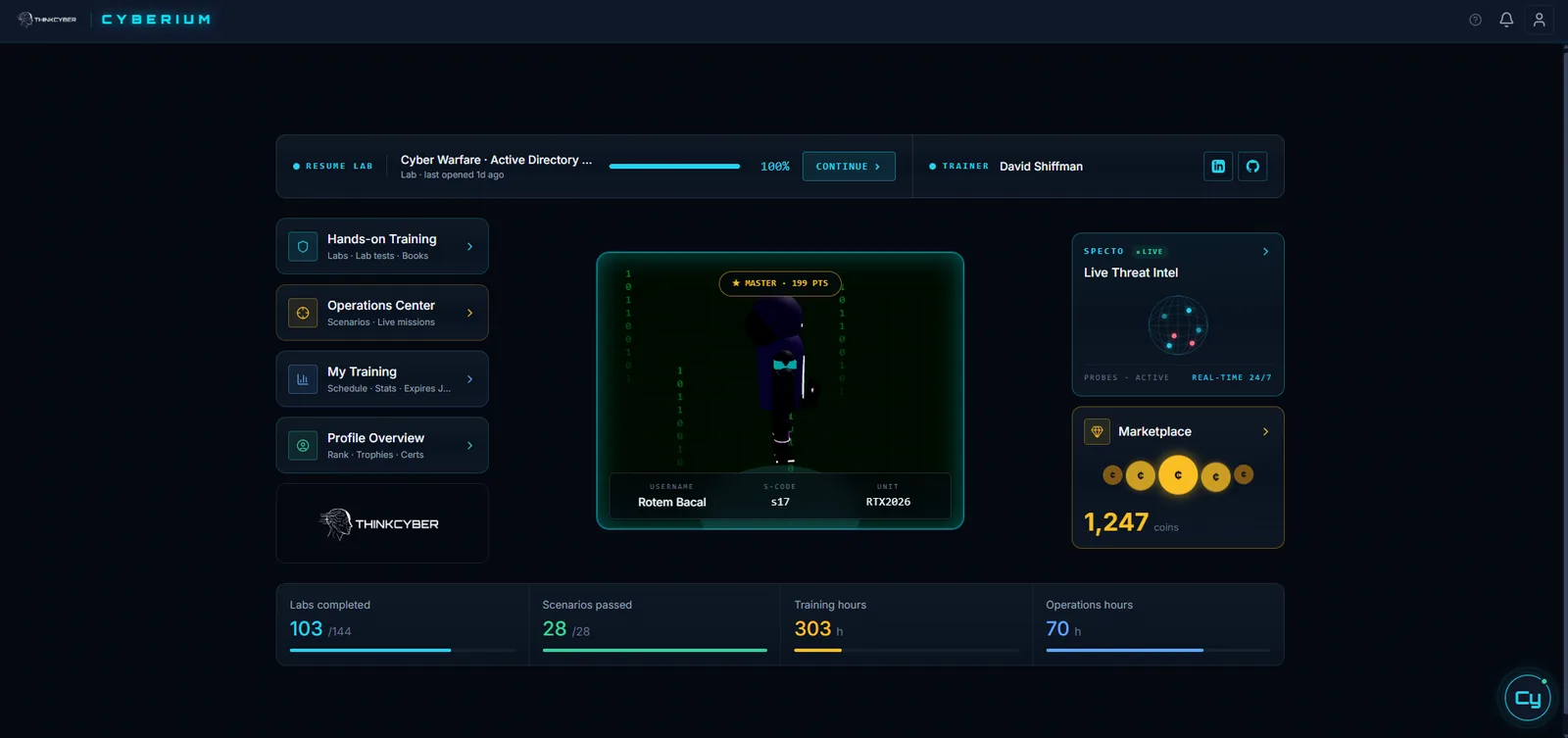Open Profile Overview menu entry

coord(382,446)
